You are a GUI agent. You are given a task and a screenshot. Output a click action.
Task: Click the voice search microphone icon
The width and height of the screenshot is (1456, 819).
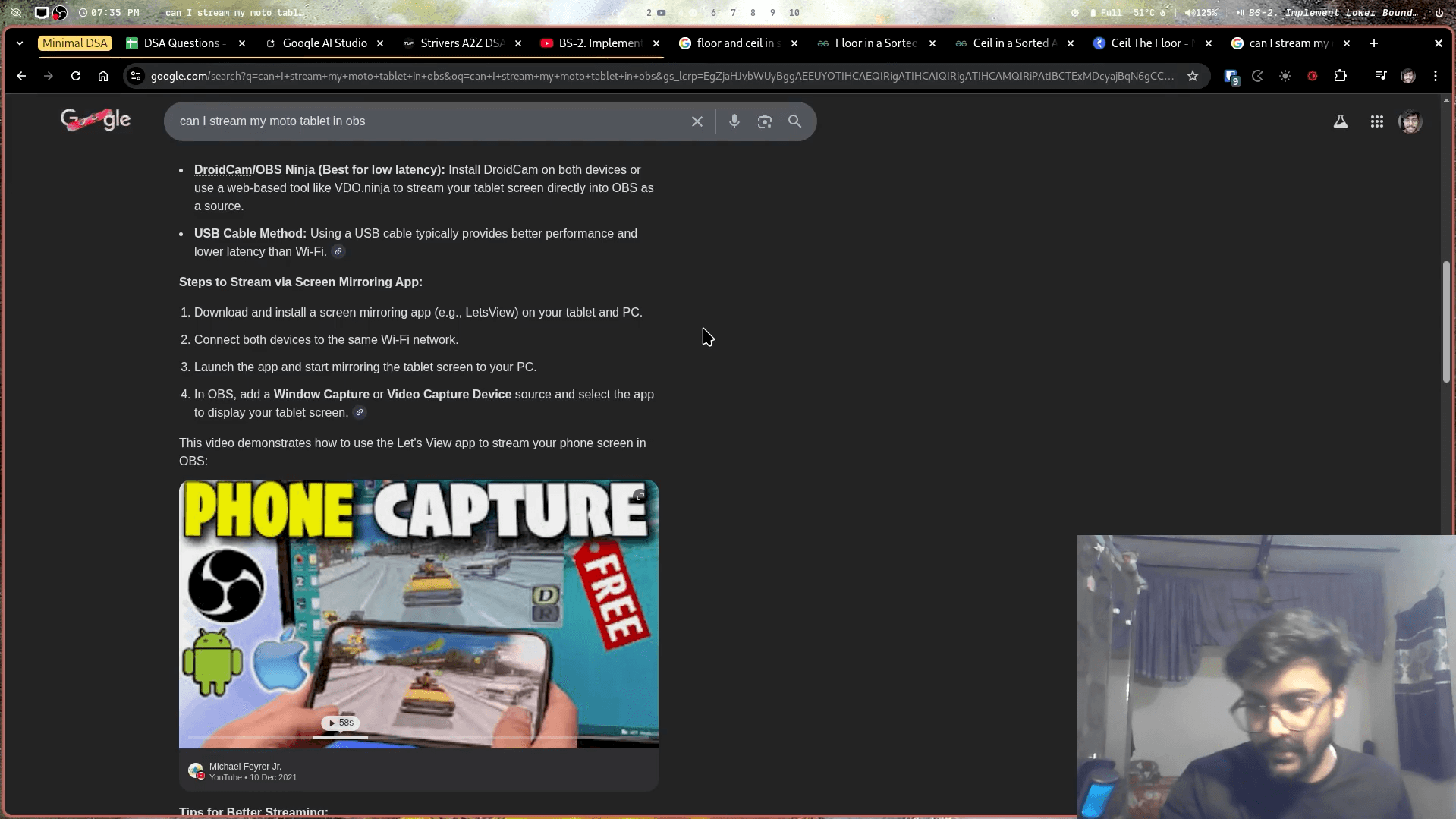(x=734, y=121)
